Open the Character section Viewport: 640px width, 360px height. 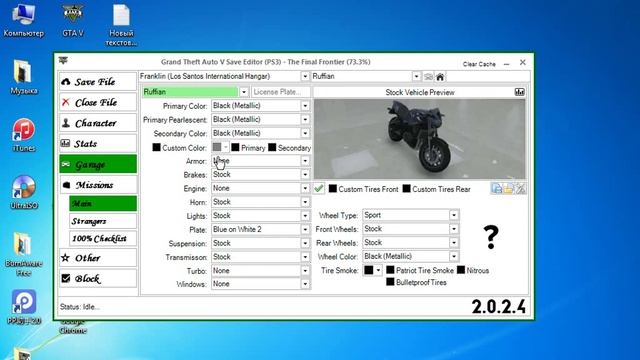pyautogui.click(x=98, y=123)
